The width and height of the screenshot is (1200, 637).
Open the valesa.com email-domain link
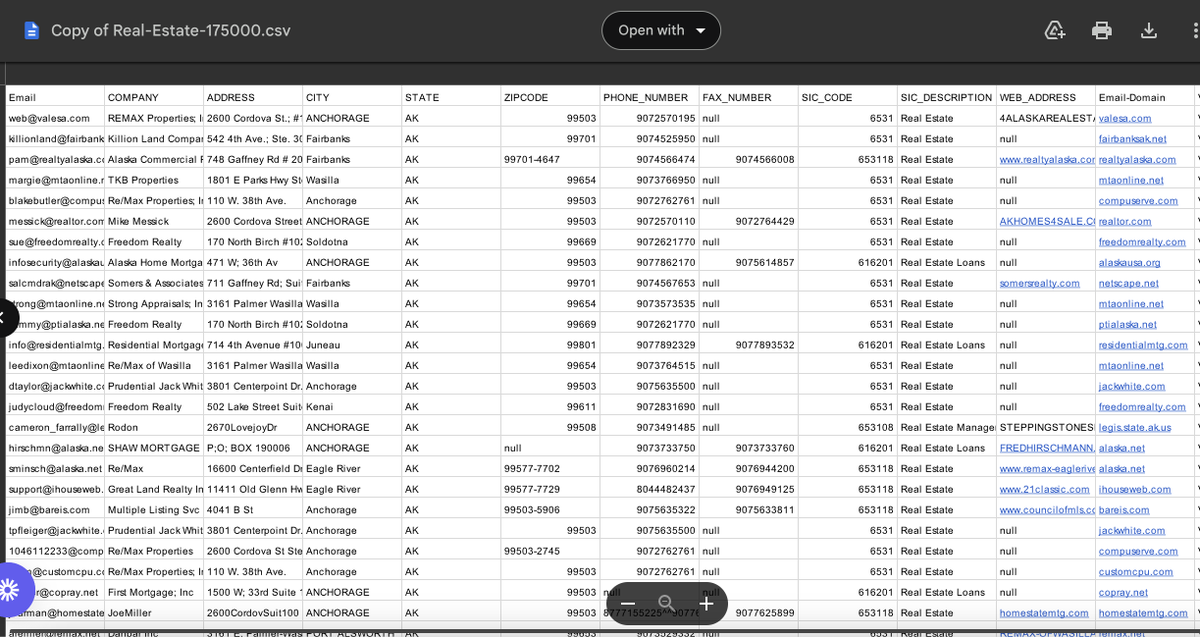click(x=1124, y=118)
